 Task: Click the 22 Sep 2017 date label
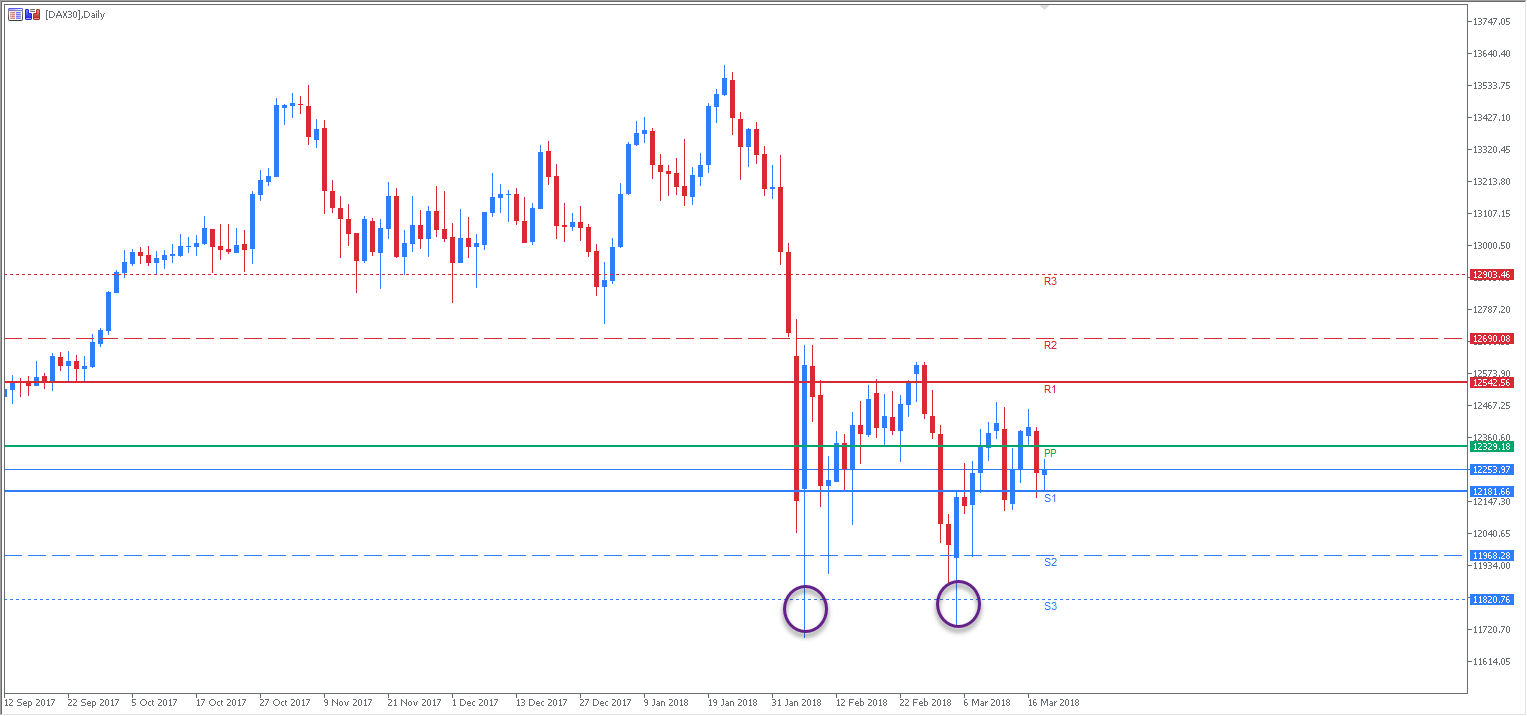tap(95, 703)
